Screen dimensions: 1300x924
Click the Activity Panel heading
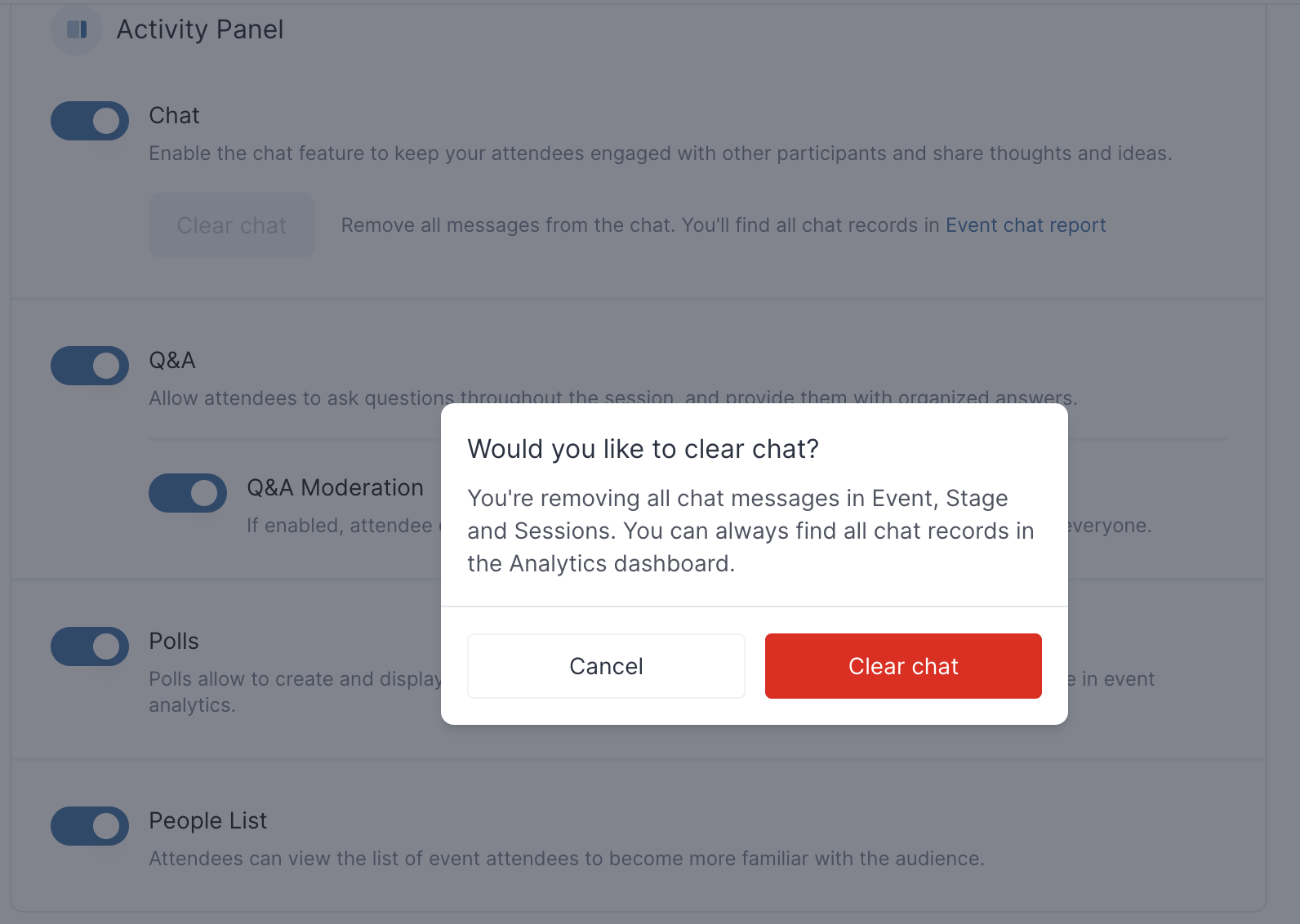(200, 29)
